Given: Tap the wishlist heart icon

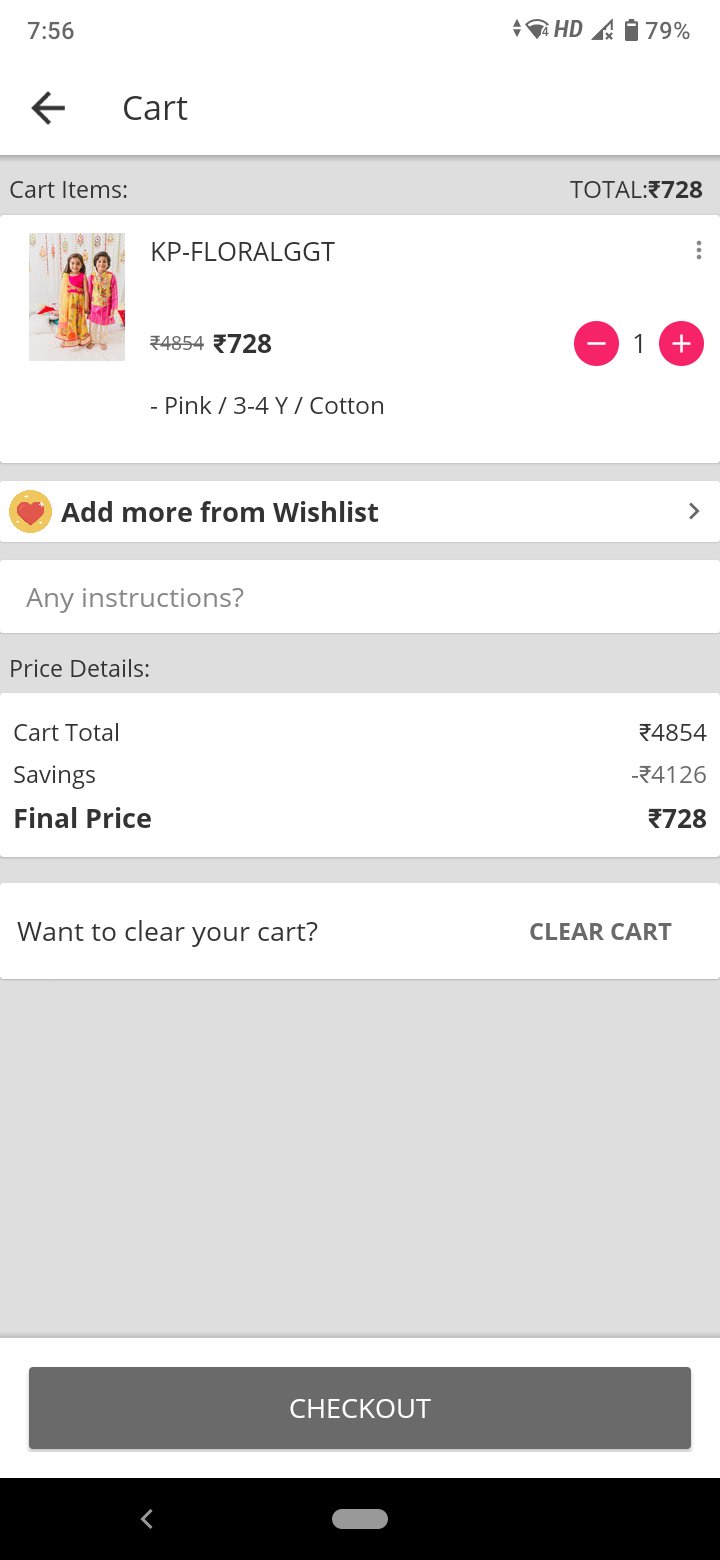Looking at the screenshot, I should pyautogui.click(x=31, y=512).
